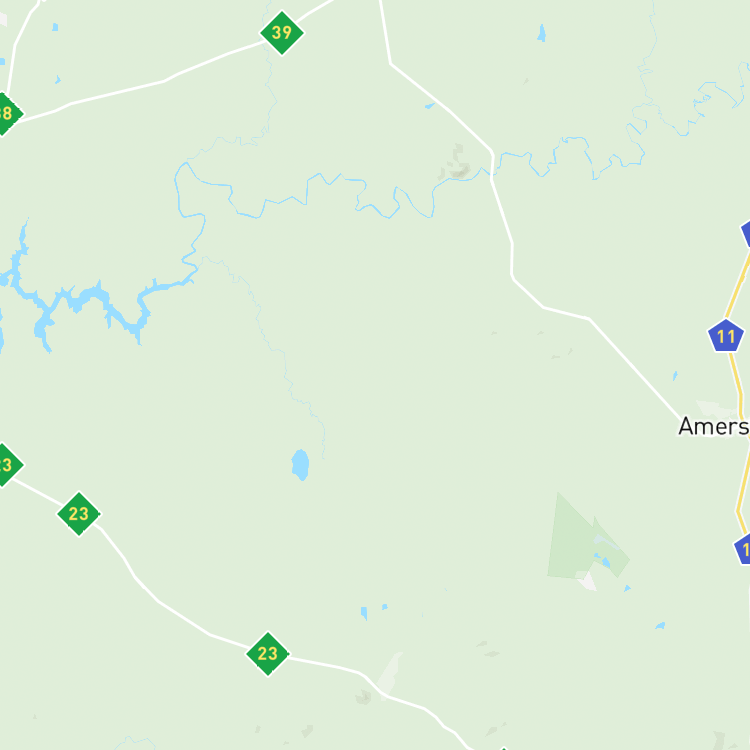The image size is (750, 750).
Task: Click the white diagonal road leading to Amers
Action: (634, 368)
